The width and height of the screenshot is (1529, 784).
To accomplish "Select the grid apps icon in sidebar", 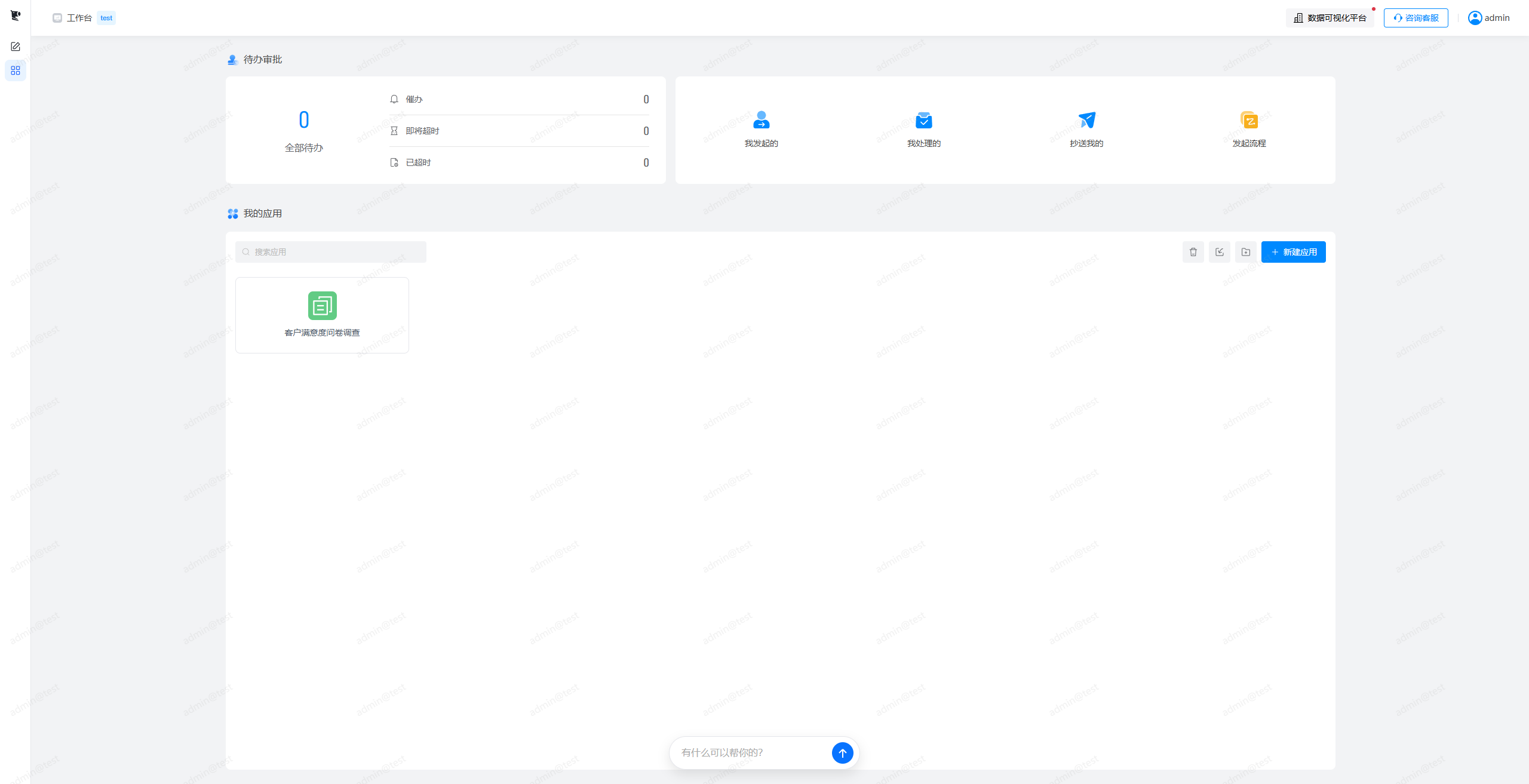I will pyautogui.click(x=16, y=70).
